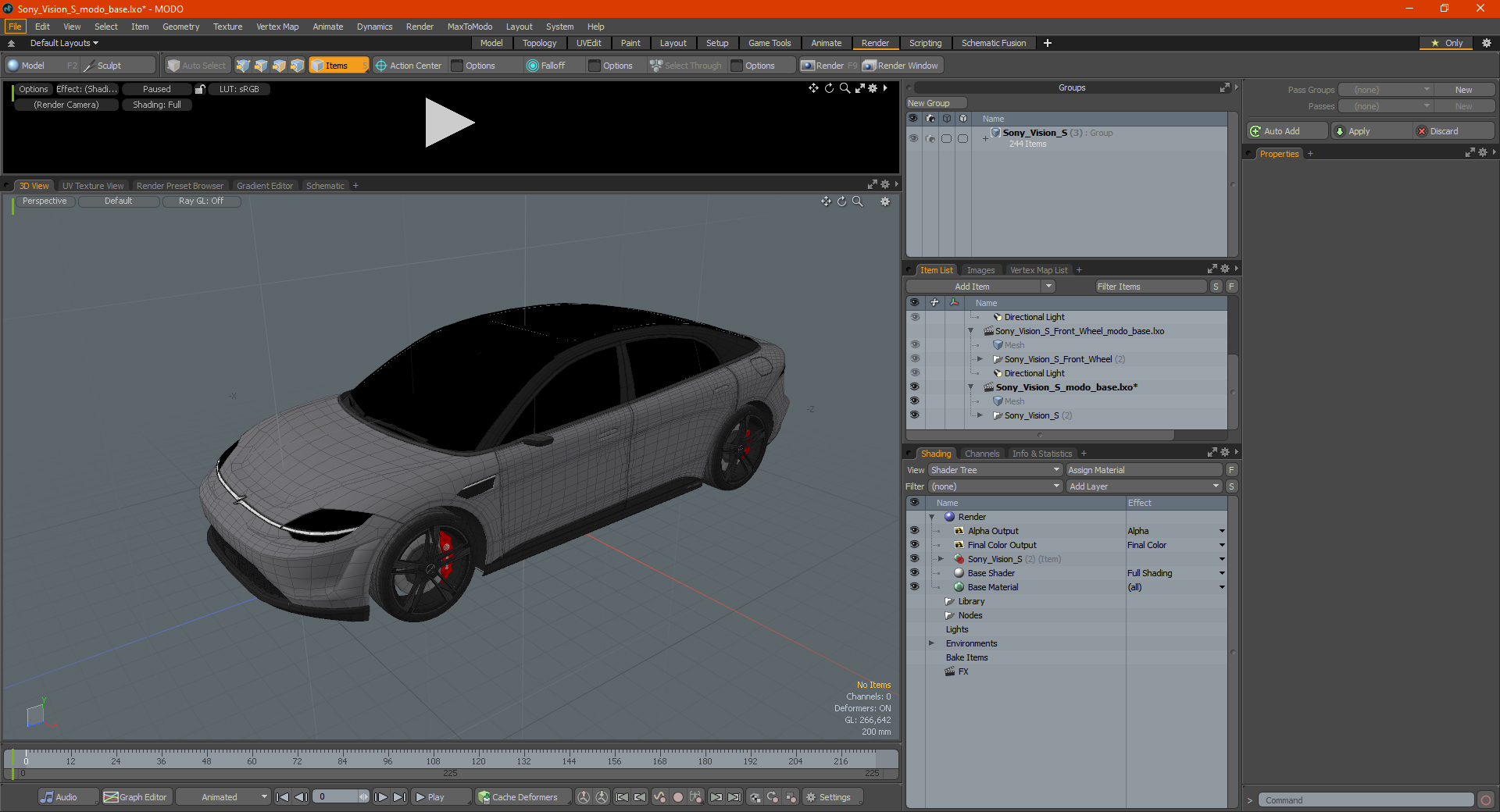Toggle visibility of the Base Shader

[x=915, y=573]
